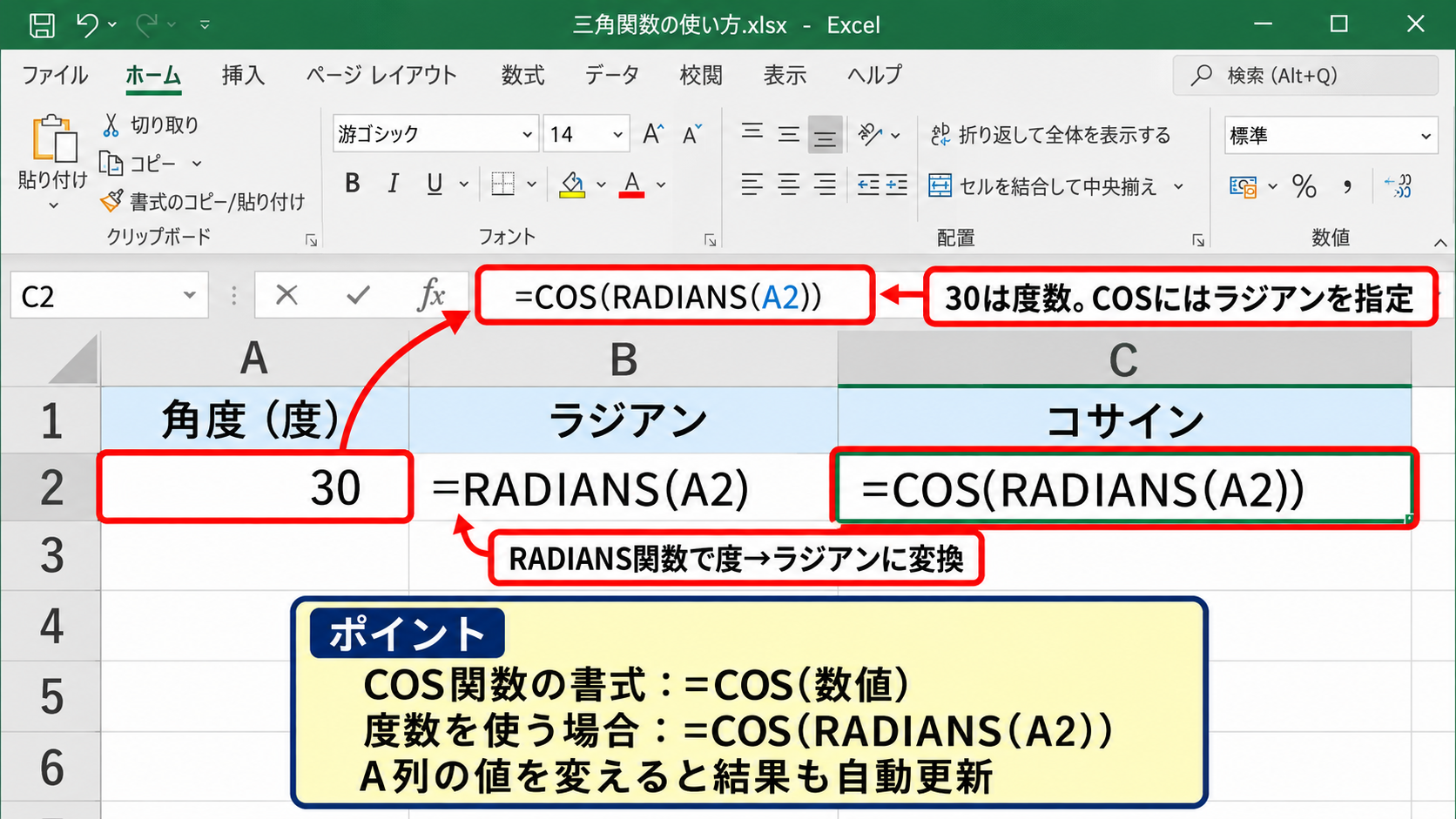
Task: Click the Comma Style icon
Action: pos(1347,185)
